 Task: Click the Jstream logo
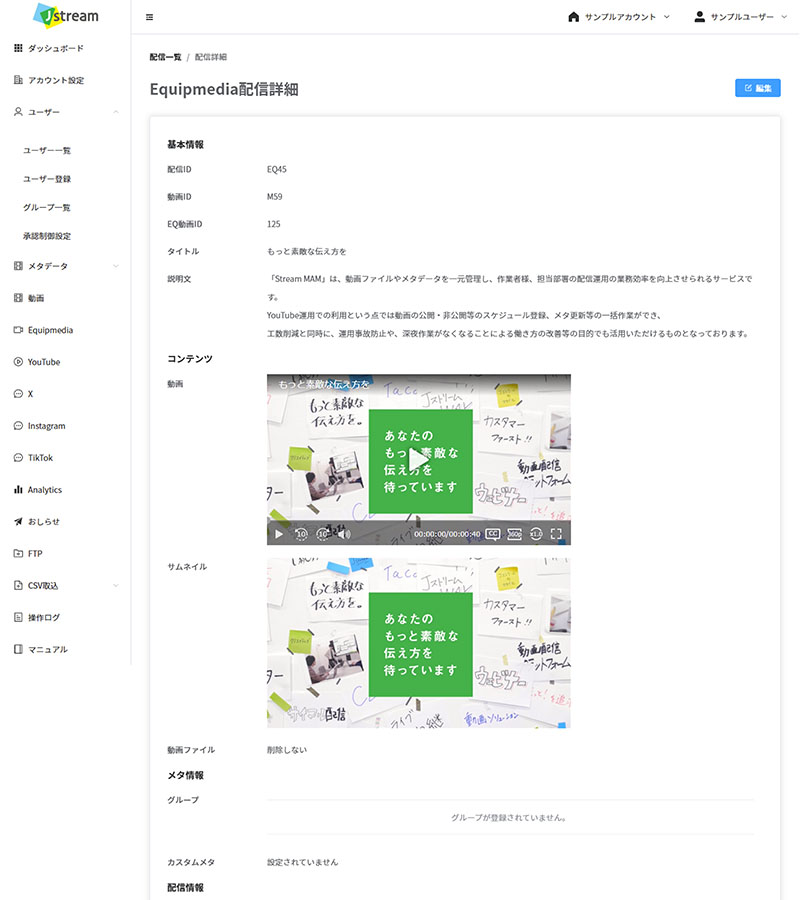(x=66, y=16)
